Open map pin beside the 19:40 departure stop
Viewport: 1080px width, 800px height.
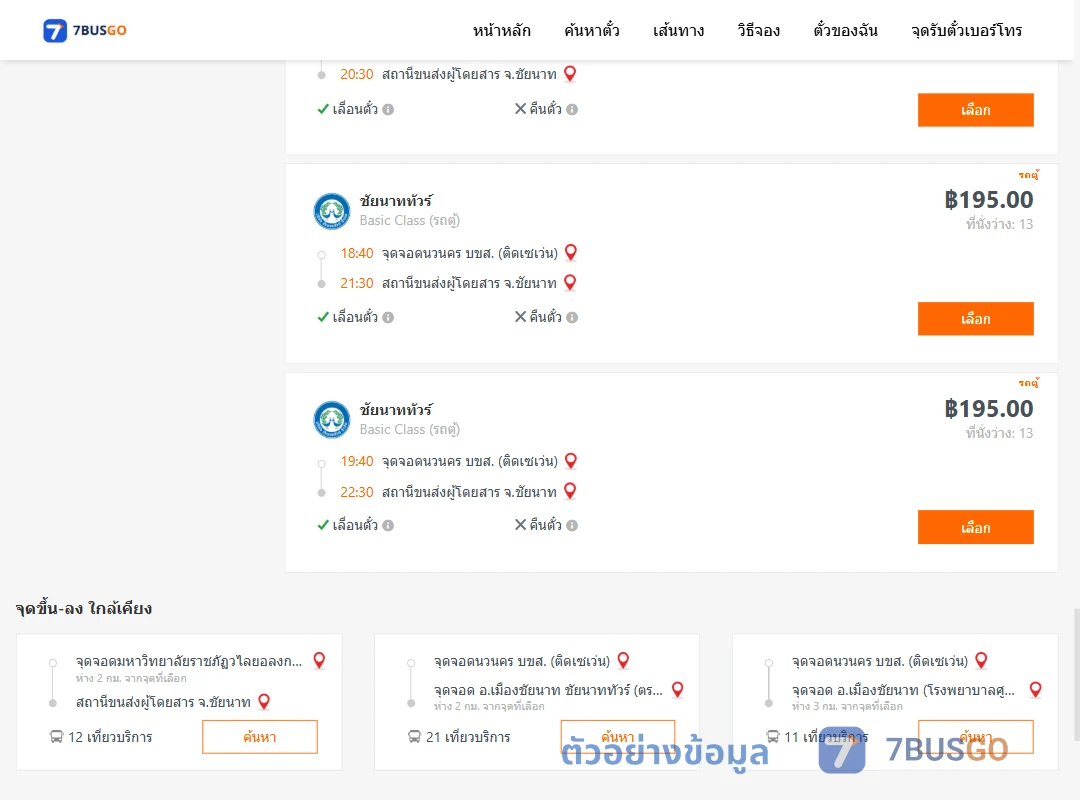[x=570, y=461]
